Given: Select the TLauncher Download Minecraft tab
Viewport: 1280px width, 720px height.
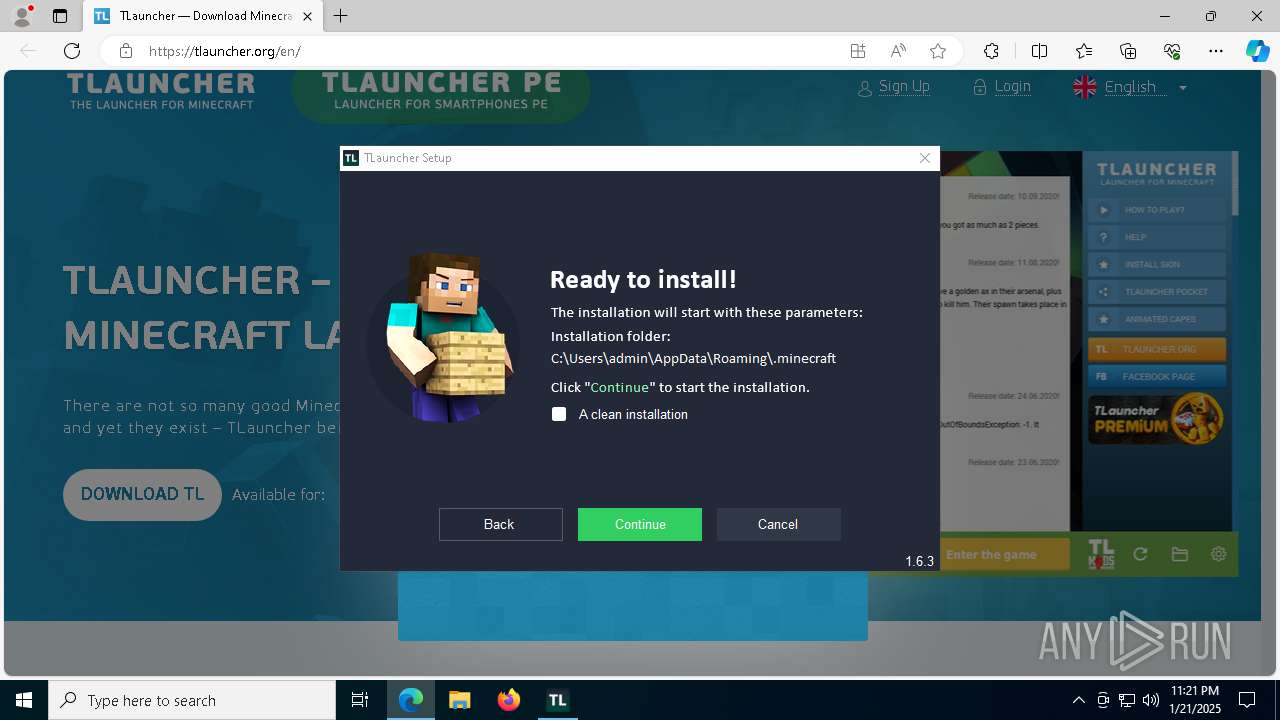Looking at the screenshot, I should click(x=203, y=16).
